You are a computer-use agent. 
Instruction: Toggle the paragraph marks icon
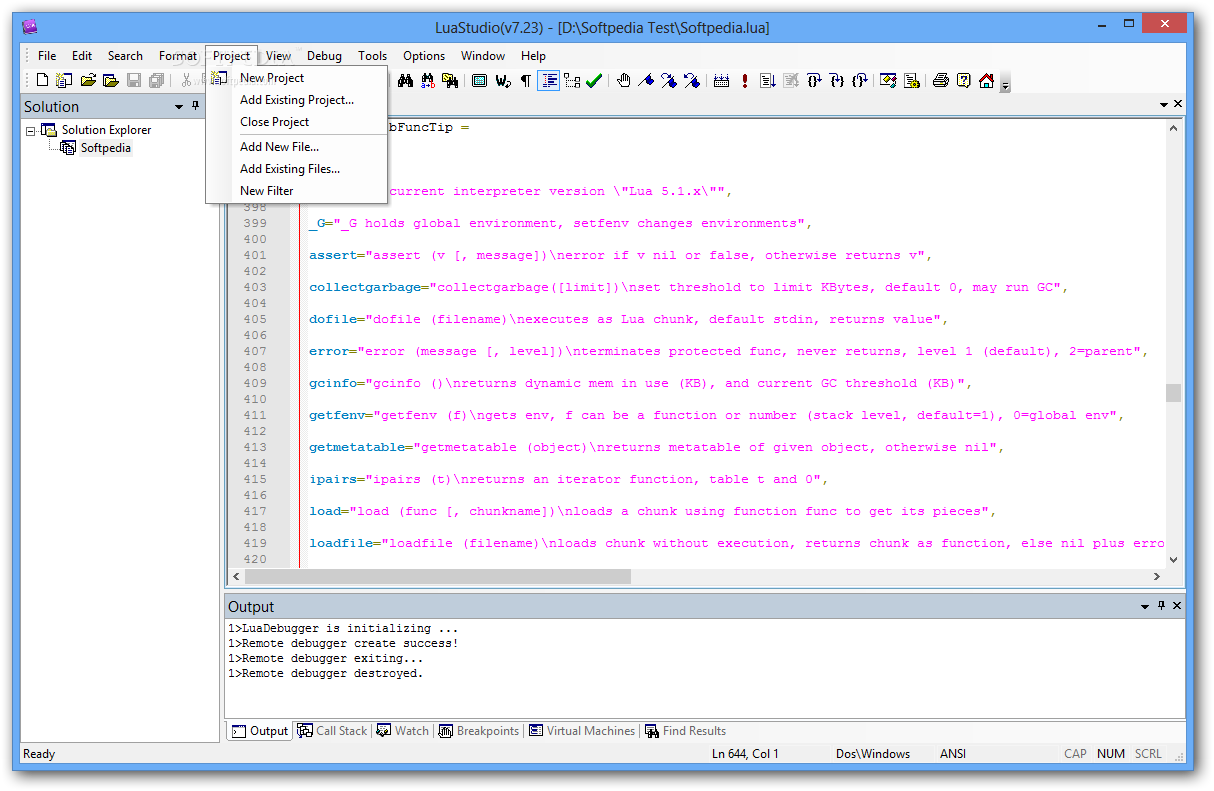[526, 81]
